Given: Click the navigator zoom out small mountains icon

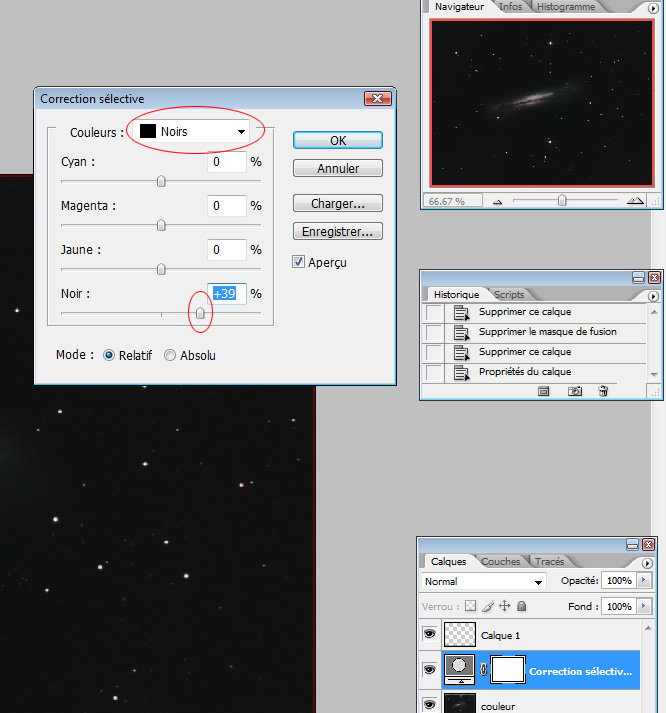Looking at the screenshot, I should [497, 201].
